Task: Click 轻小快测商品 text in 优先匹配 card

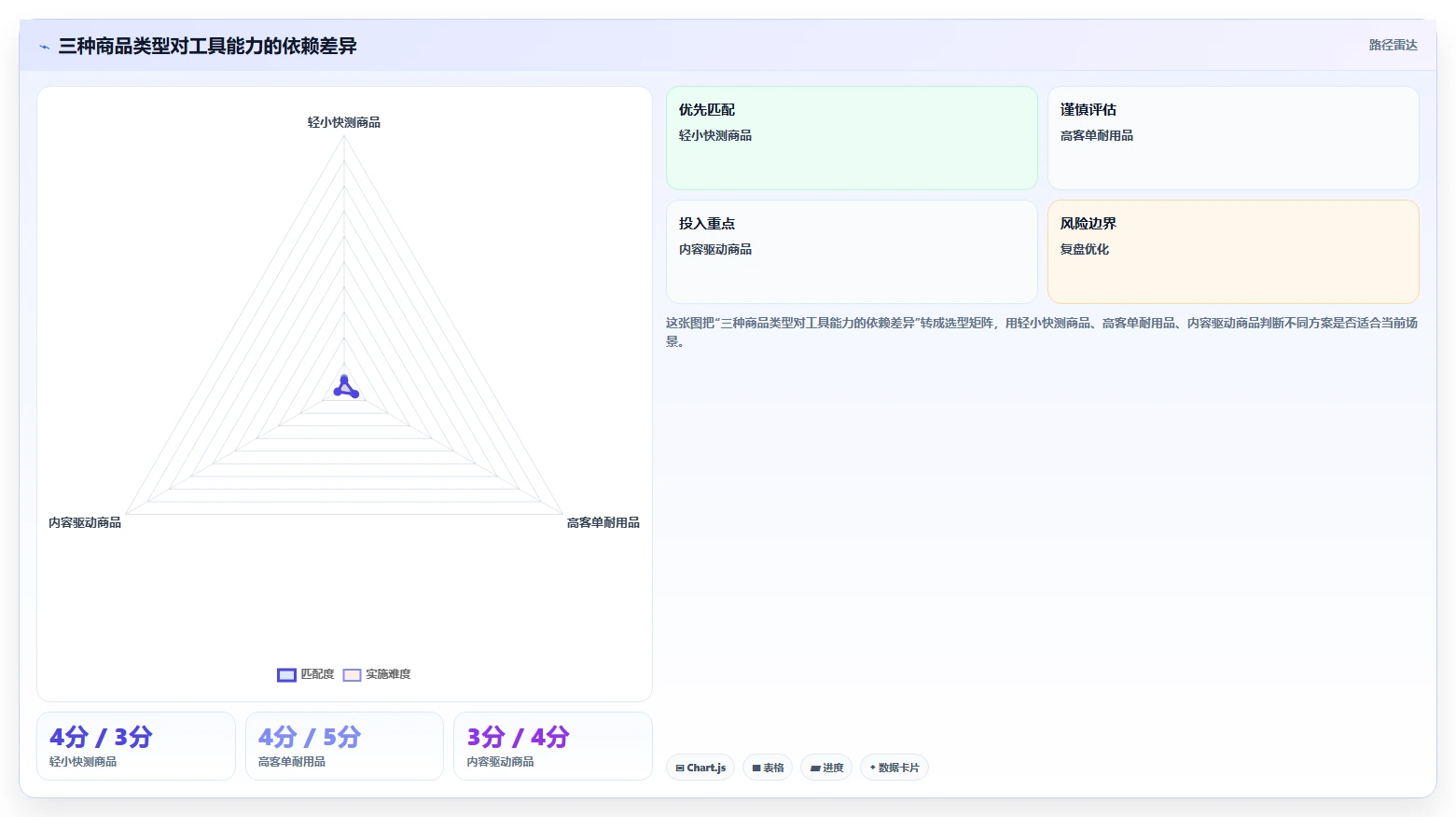Action: [715, 136]
